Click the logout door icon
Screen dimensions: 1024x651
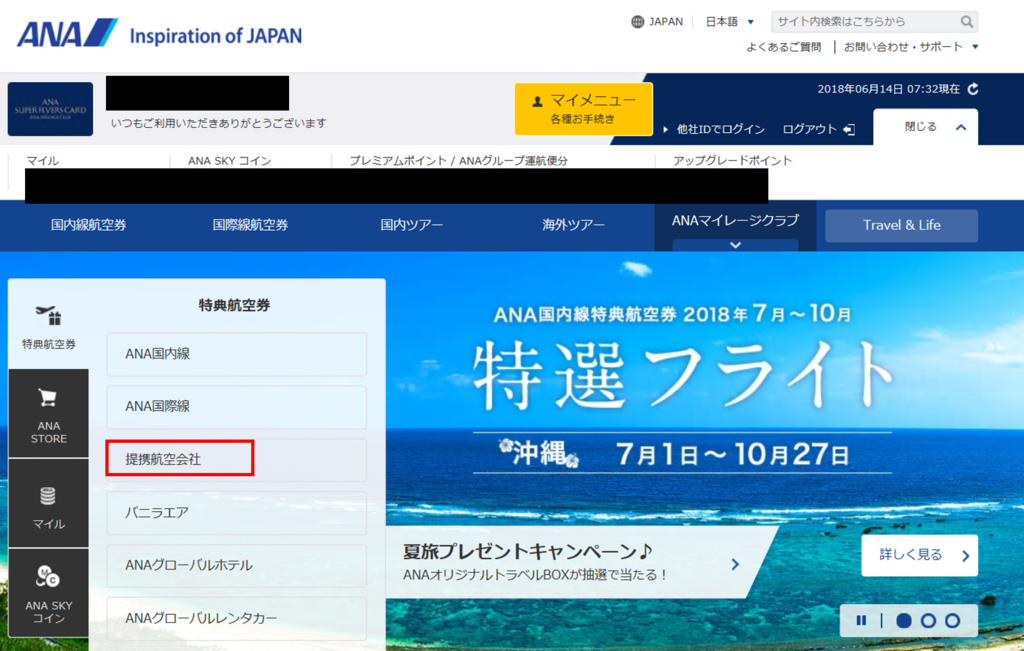[849, 129]
